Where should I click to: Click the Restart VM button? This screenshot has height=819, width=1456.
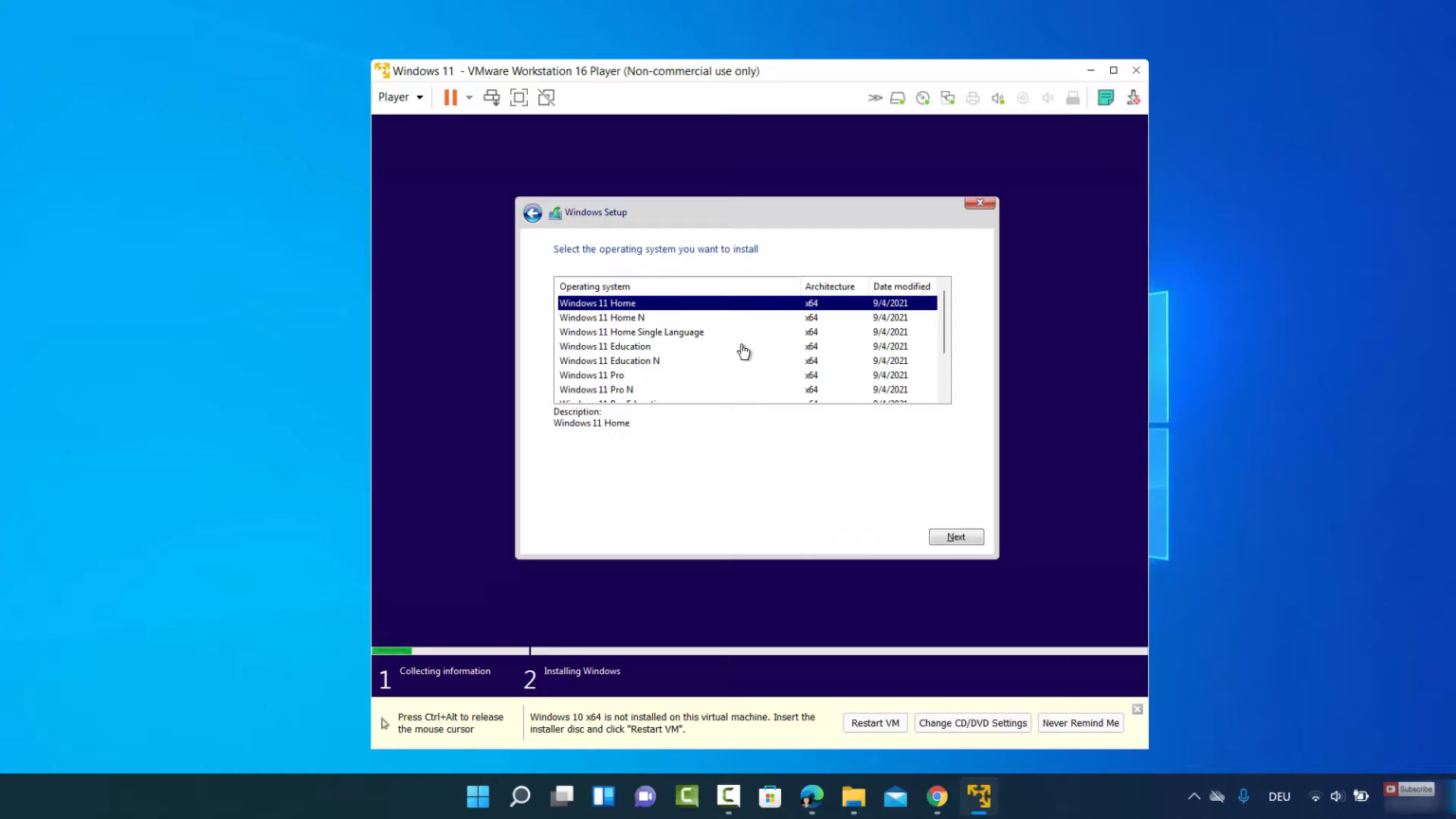pos(875,723)
